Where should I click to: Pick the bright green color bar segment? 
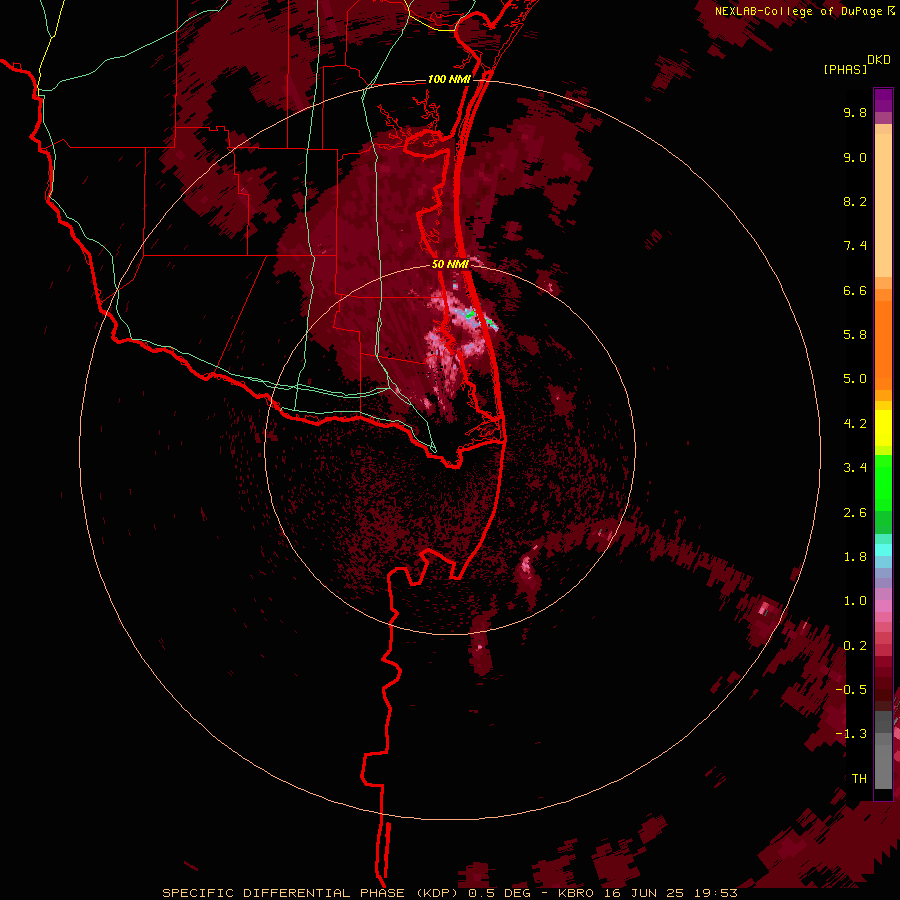(883, 483)
